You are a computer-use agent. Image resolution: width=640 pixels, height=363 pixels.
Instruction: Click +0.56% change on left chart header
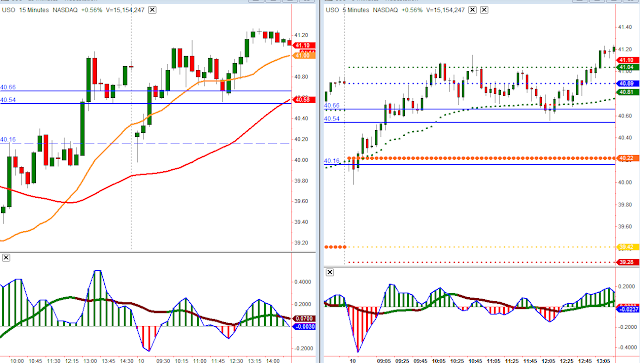tap(91, 10)
